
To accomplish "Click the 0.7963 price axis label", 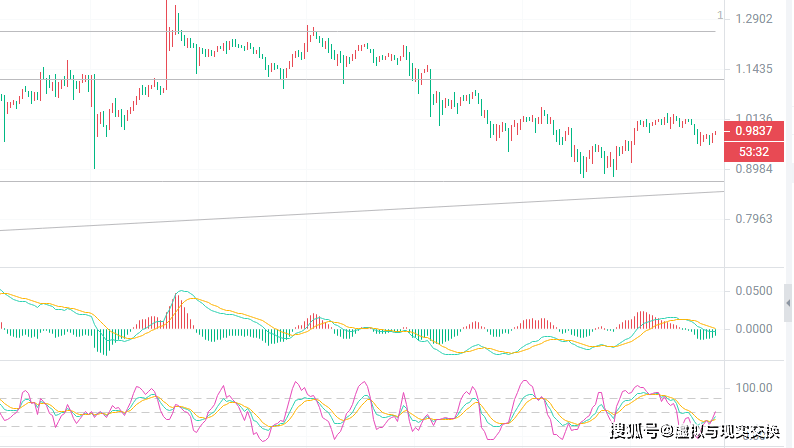I will (x=753, y=218).
